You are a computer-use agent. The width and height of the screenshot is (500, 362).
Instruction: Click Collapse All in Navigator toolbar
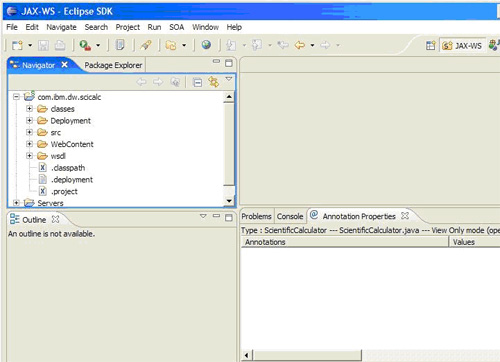(x=197, y=82)
